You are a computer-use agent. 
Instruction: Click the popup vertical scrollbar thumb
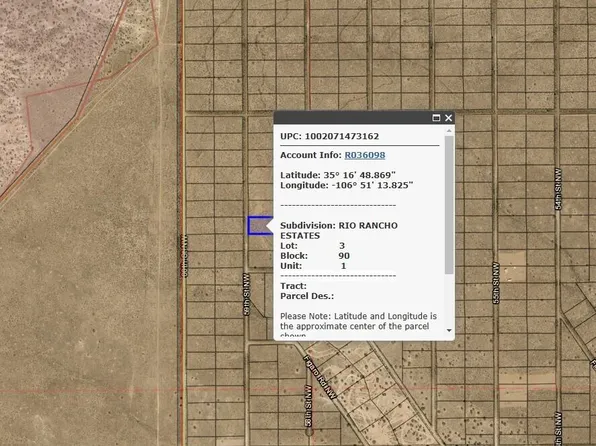coord(449,205)
